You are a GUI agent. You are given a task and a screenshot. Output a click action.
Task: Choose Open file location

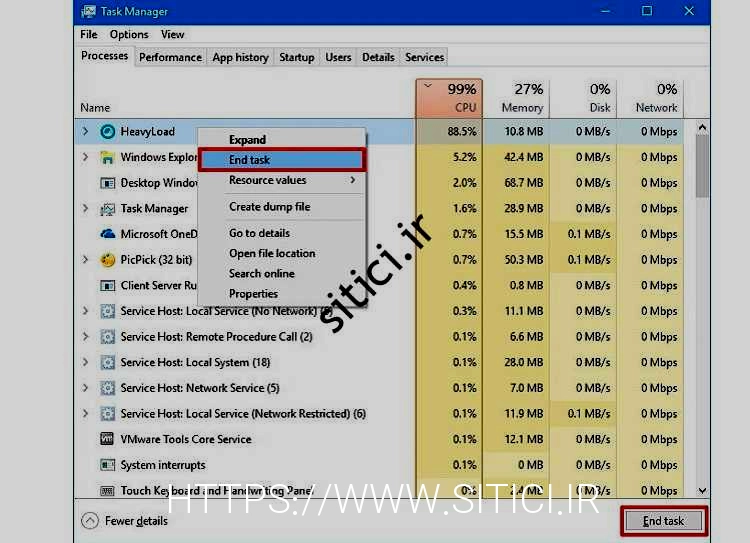pos(282,253)
